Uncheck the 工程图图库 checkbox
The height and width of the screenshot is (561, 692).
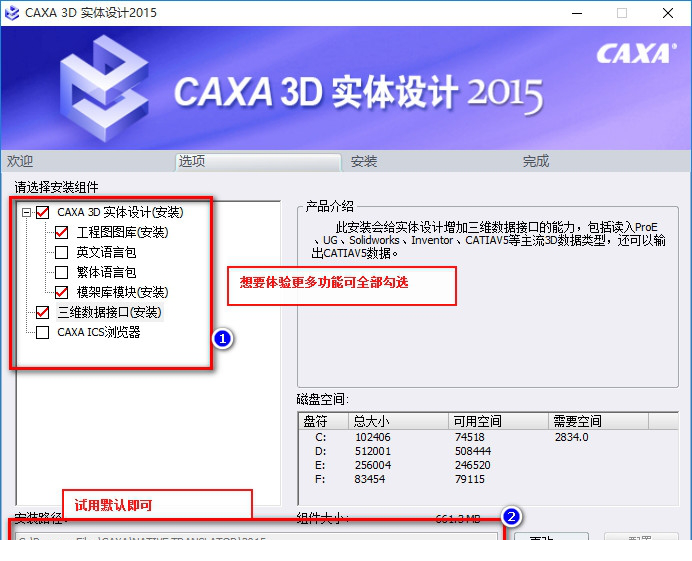61,232
